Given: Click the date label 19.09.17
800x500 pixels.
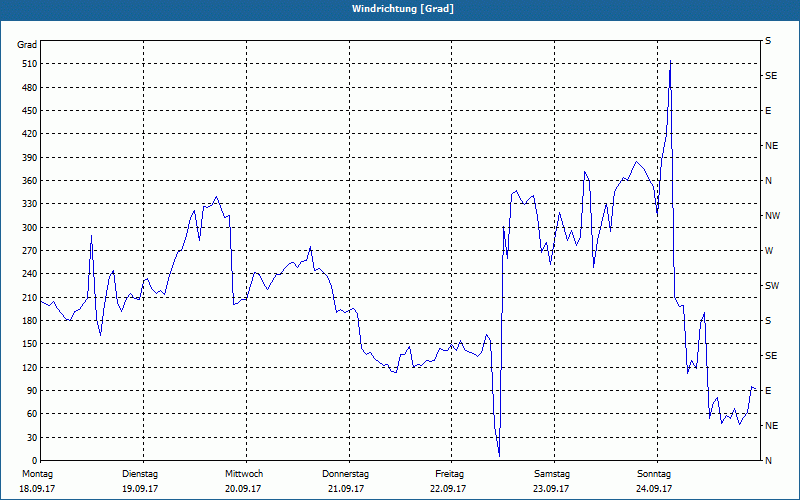Looking at the screenshot, I should click(140, 489).
